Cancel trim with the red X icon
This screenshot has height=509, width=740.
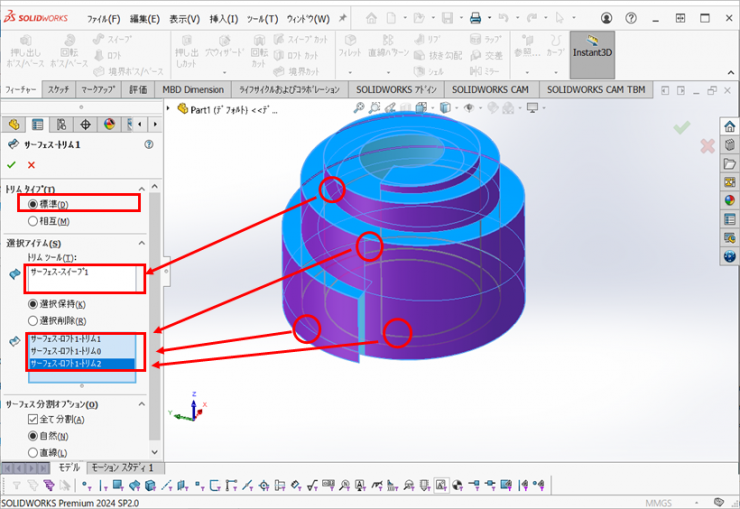tap(31, 165)
